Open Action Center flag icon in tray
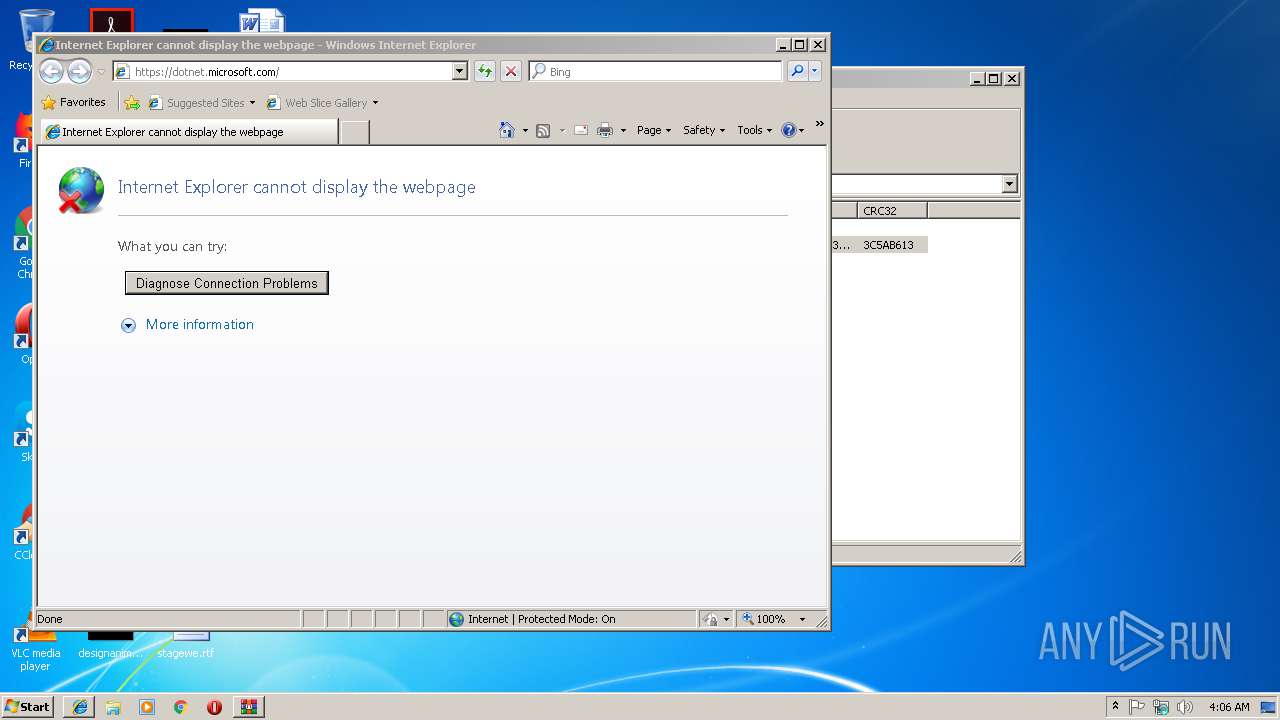This screenshot has width=1280, height=720. point(1137,707)
